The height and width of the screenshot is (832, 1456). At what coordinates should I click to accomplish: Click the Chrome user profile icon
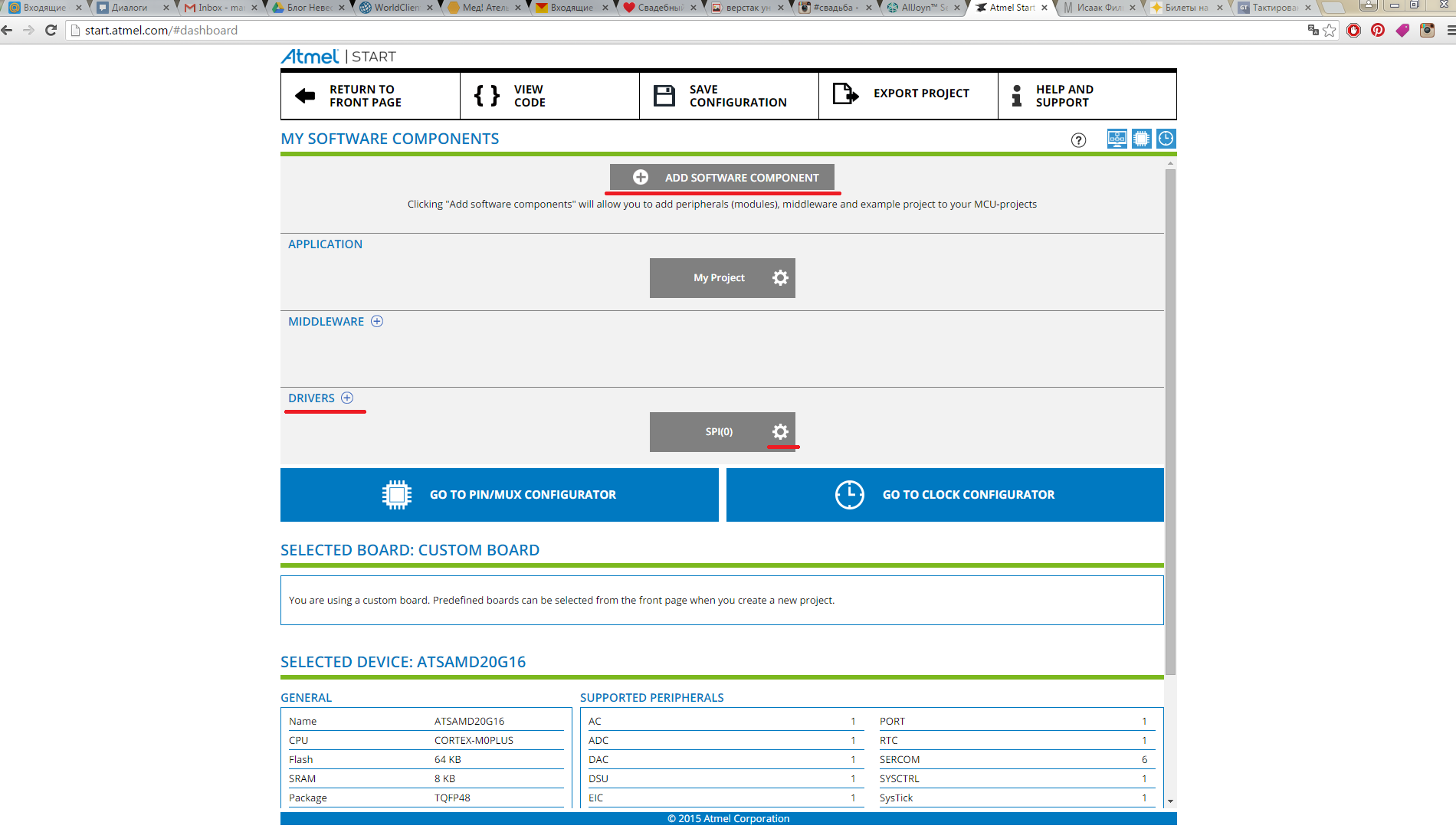[1369, 5]
